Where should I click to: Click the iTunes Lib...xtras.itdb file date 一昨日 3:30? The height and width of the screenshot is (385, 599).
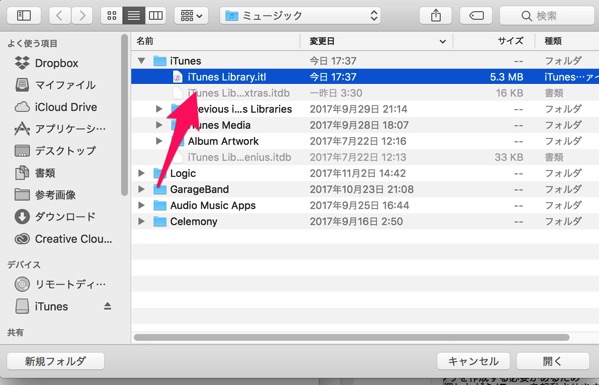coord(336,93)
